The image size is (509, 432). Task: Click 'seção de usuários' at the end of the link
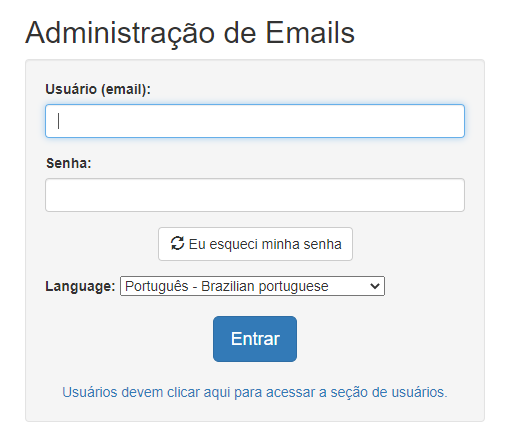tap(389, 393)
